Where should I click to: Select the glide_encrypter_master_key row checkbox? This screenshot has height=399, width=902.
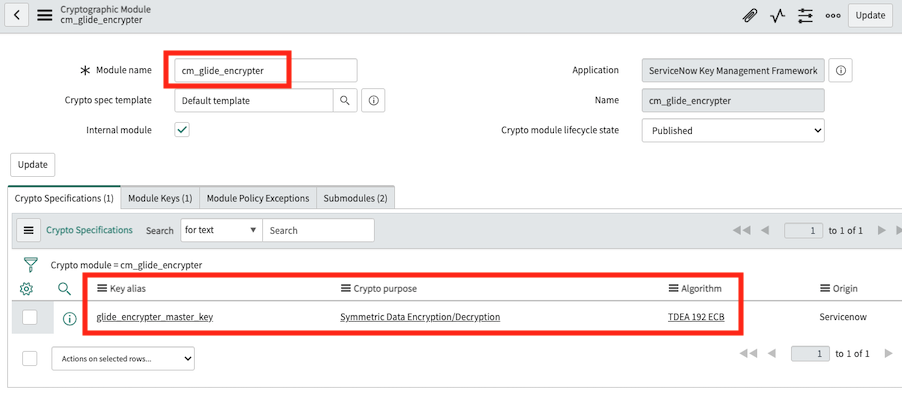click(x=29, y=317)
